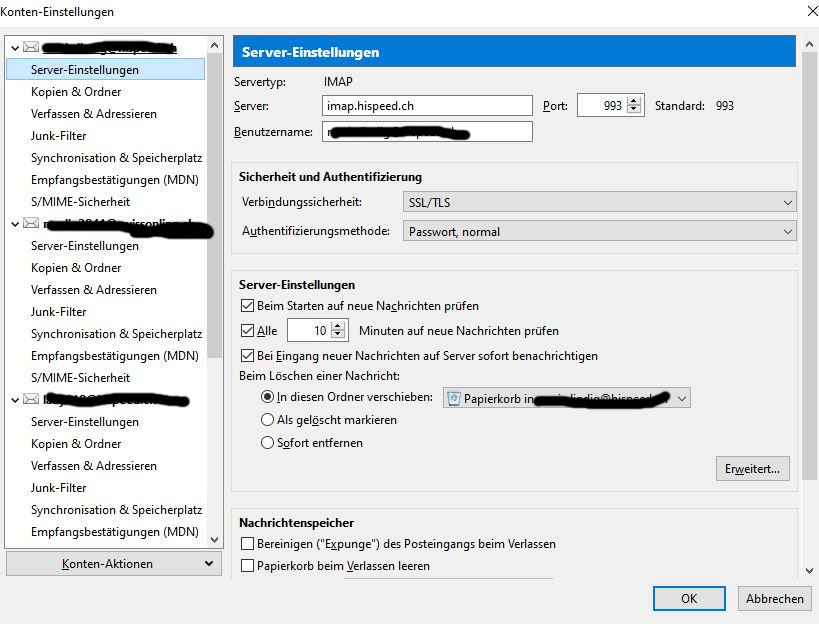Click the Server input field imap.hispeed.ch
Image resolution: width=819 pixels, height=624 pixels.
pyautogui.click(x=428, y=106)
